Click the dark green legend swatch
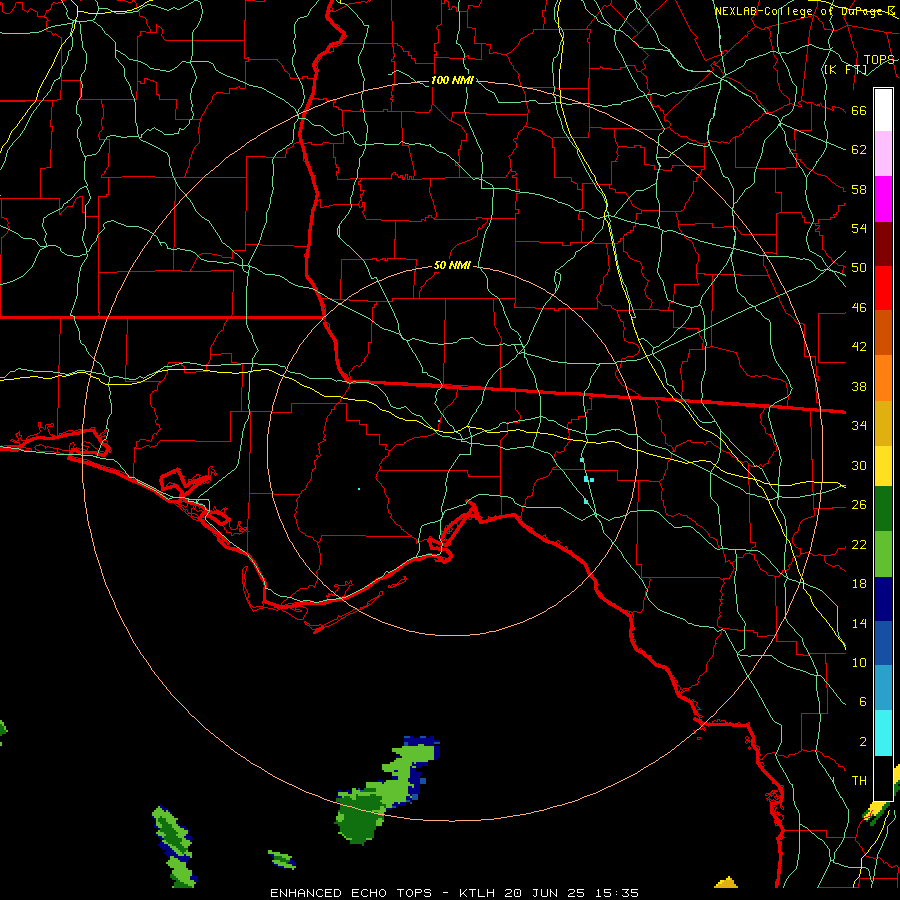900x900 pixels. [883, 509]
